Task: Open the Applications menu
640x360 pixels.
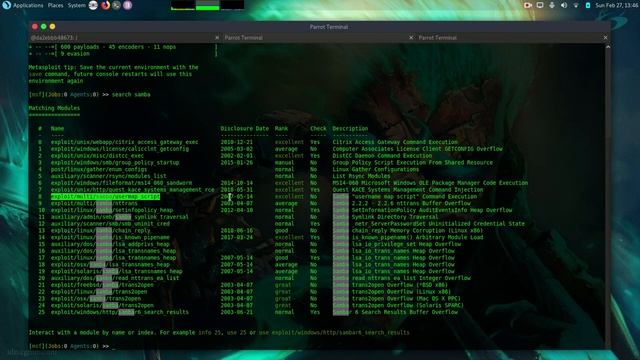Action: coord(28,5)
